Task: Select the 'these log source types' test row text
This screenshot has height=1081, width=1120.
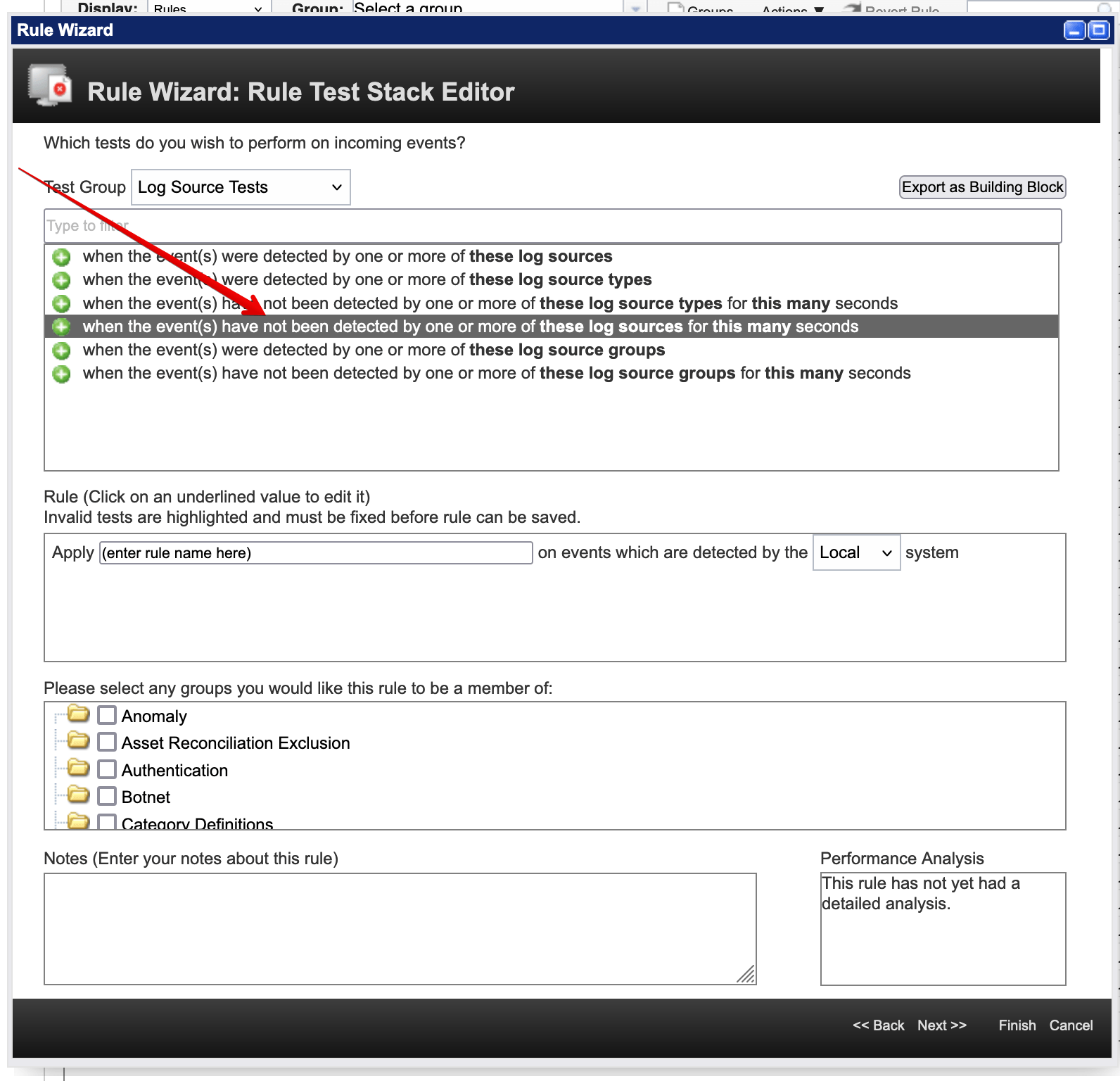Action: click(x=367, y=279)
